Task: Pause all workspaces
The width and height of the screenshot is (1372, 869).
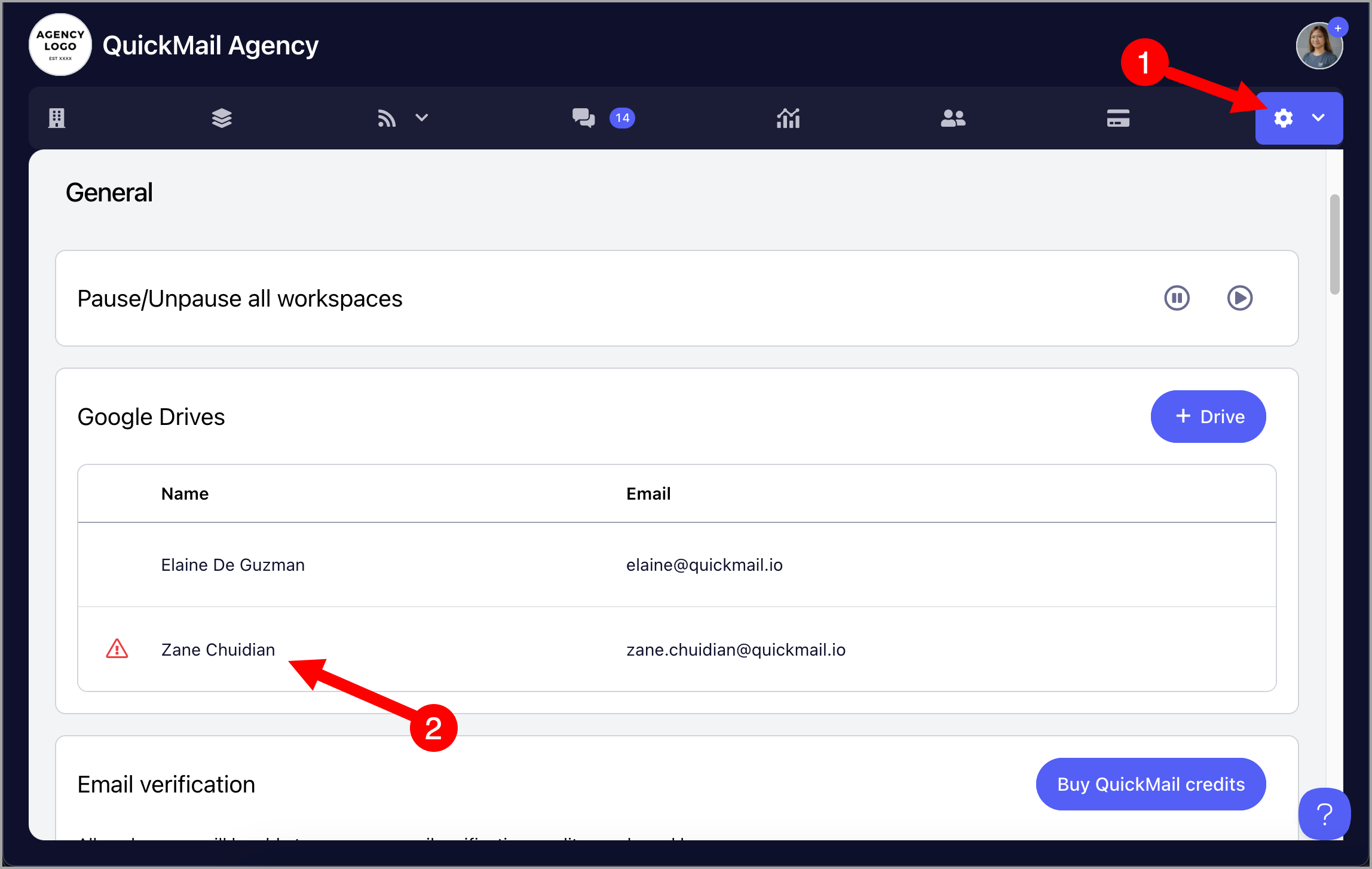Action: click(1177, 298)
